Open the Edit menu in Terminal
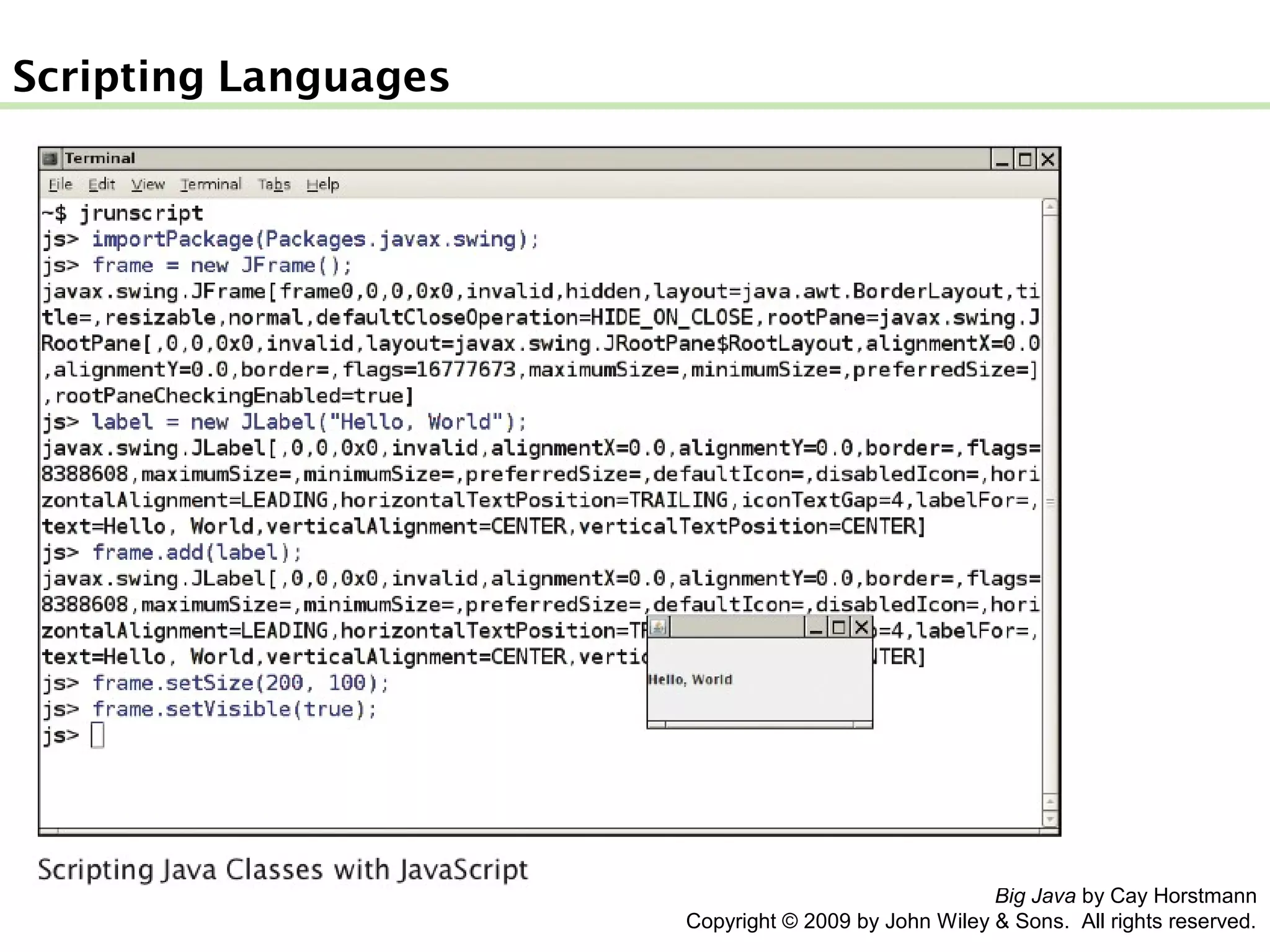Image resolution: width=1270 pixels, height=952 pixels. click(x=102, y=184)
